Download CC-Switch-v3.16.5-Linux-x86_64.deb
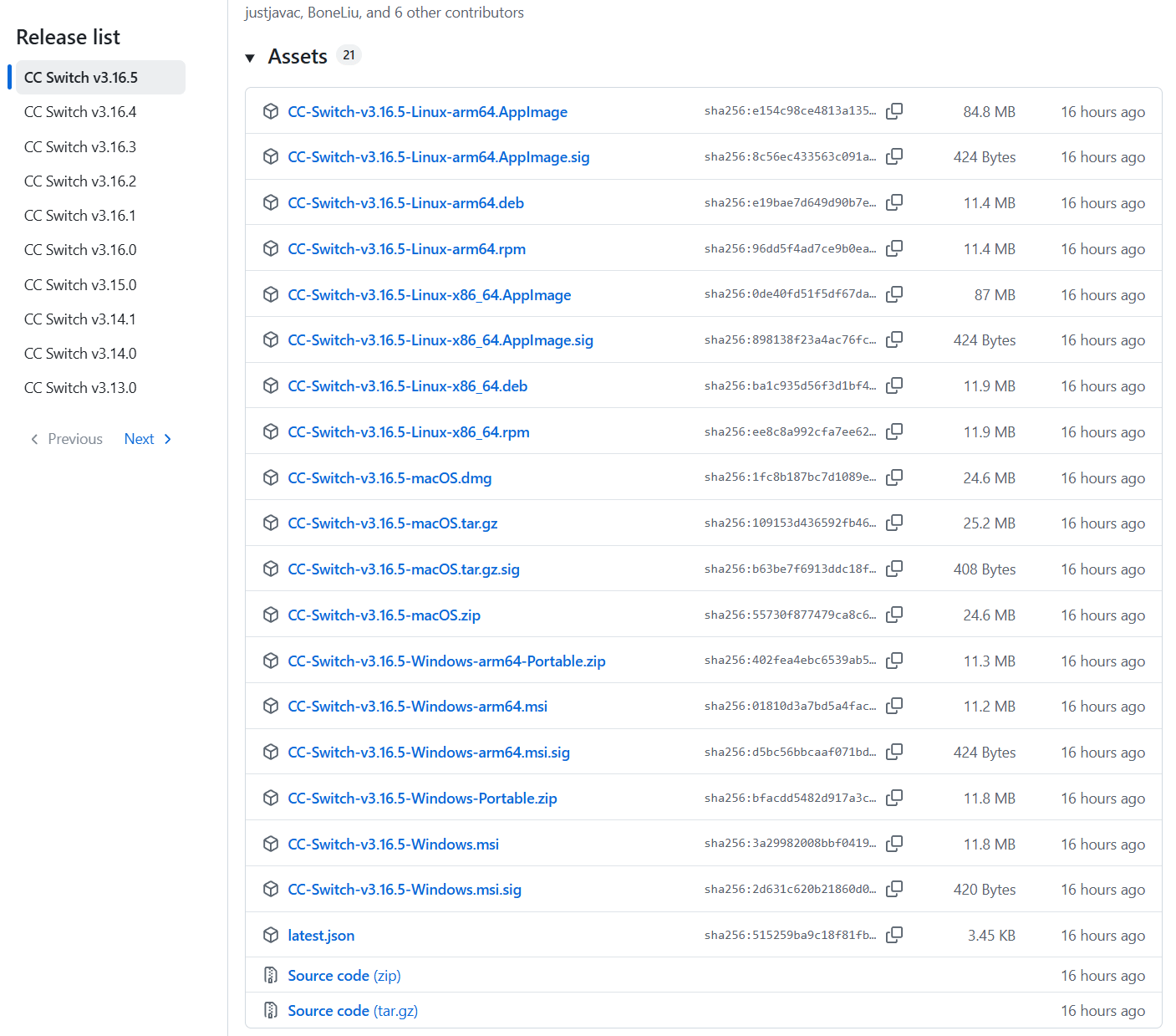The width and height of the screenshot is (1176, 1036). point(407,386)
